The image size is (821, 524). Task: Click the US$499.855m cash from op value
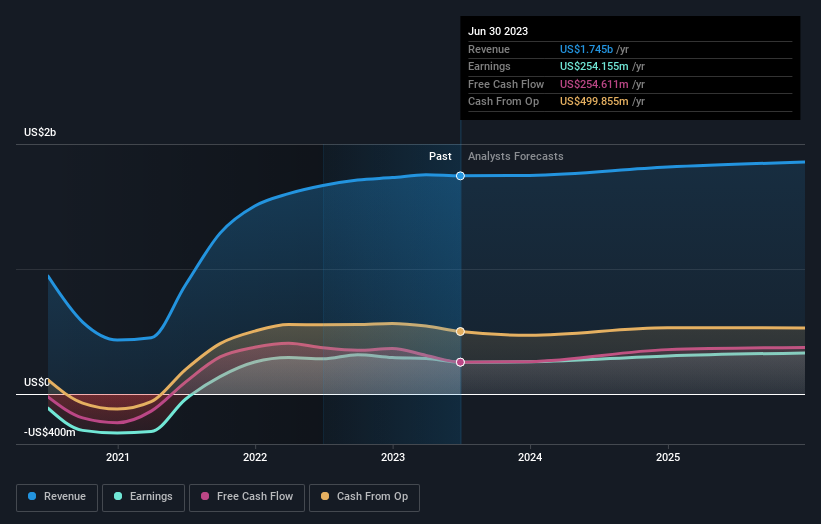point(594,102)
